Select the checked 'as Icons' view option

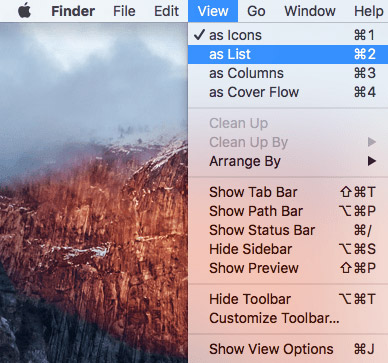[288, 35]
